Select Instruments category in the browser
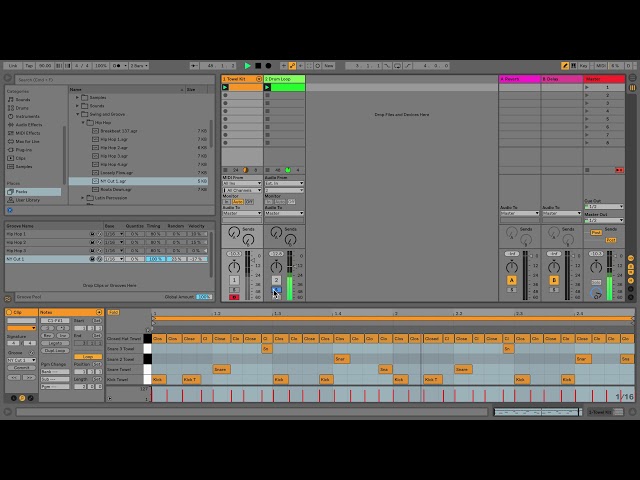Image resolution: width=640 pixels, height=480 pixels. tap(27, 116)
